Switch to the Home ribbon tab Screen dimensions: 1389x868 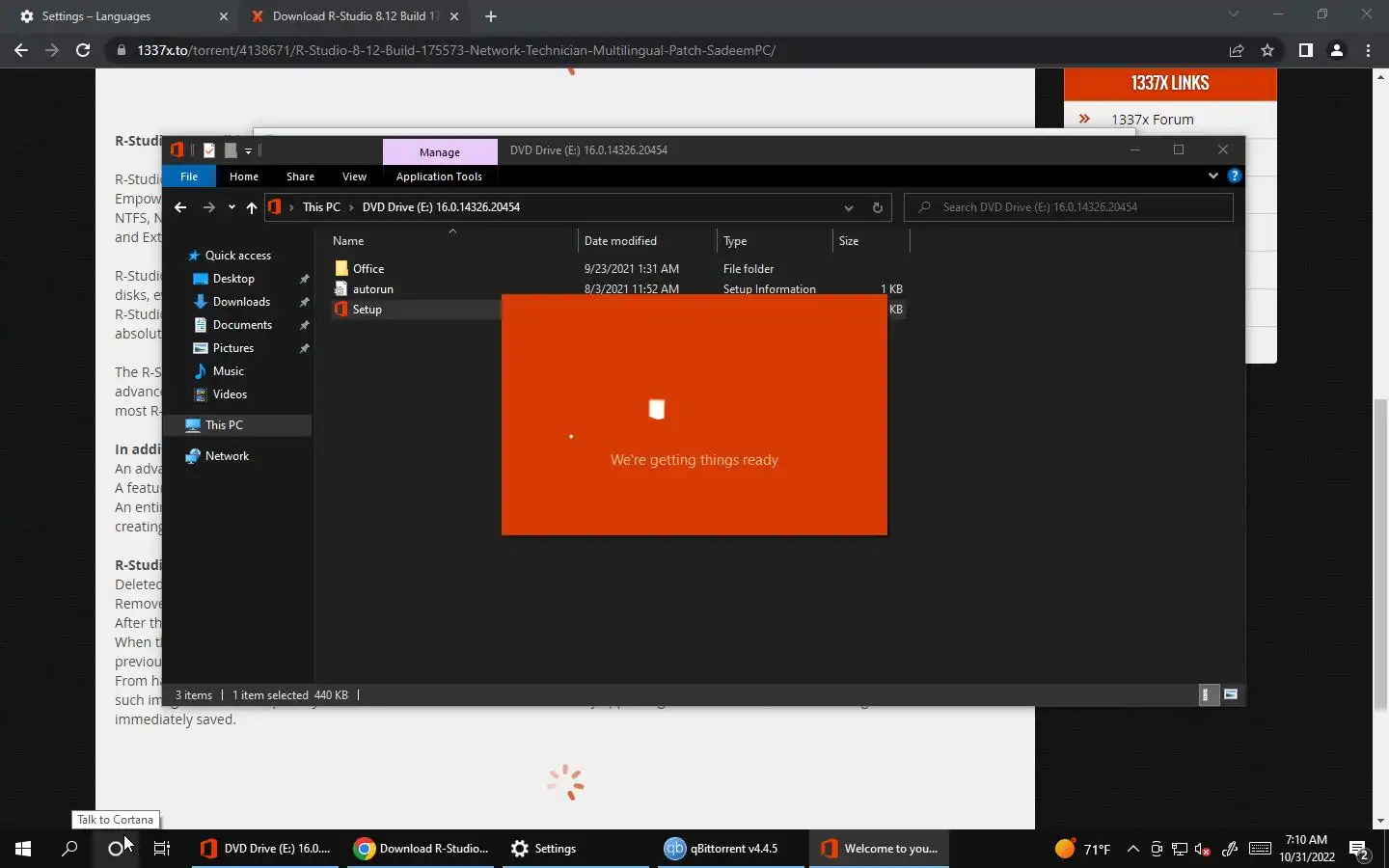pyautogui.click(x=244, y=176)
